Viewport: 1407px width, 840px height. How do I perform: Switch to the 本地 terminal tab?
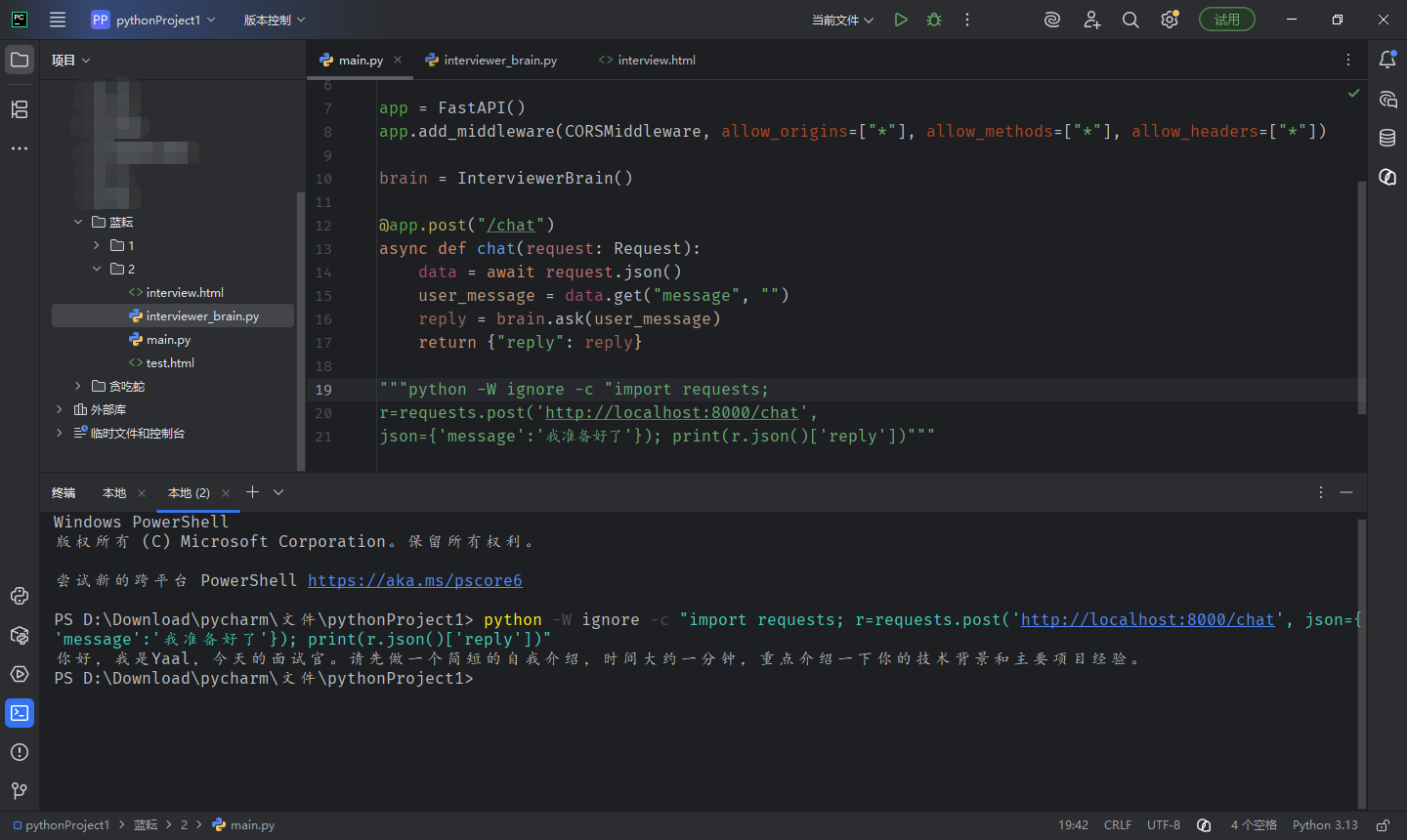click(x=114, y=493)
